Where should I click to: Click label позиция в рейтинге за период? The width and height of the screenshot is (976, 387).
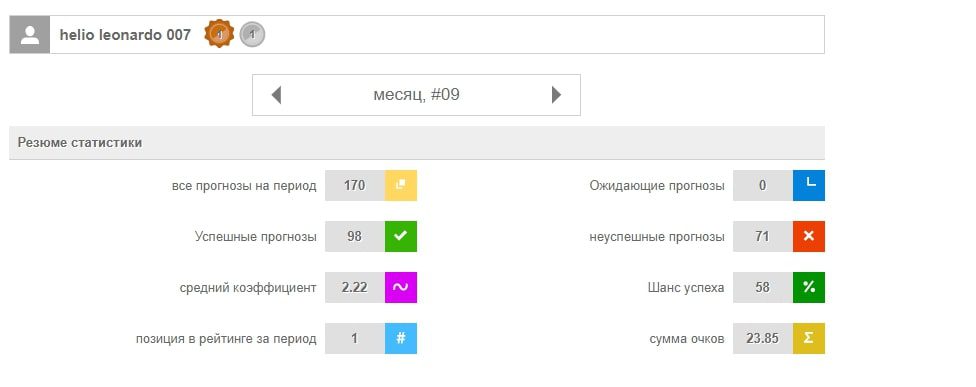pyautogui.click(x=226, y=339)
